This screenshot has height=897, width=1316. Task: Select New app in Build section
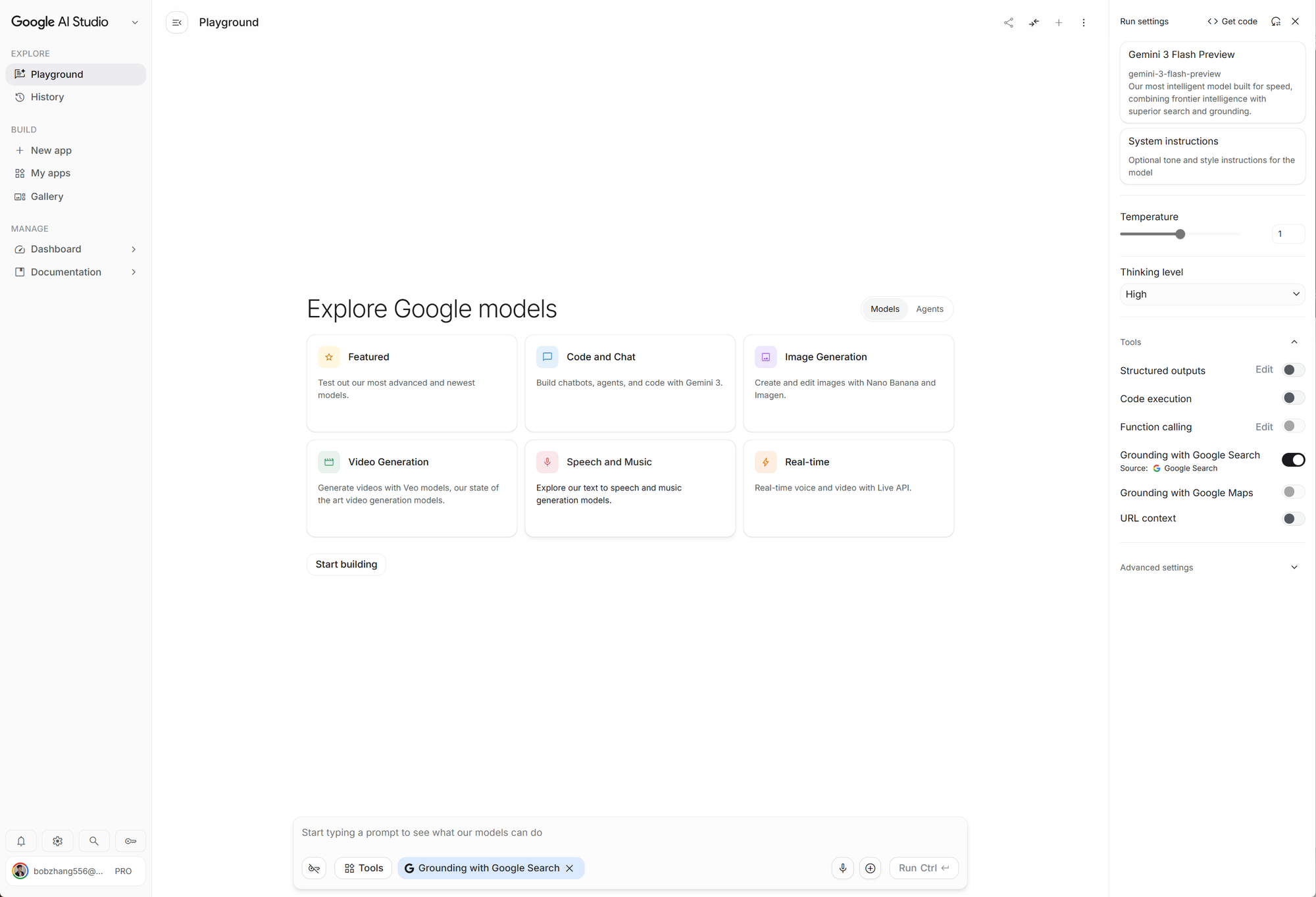click(x=76, y=151)
